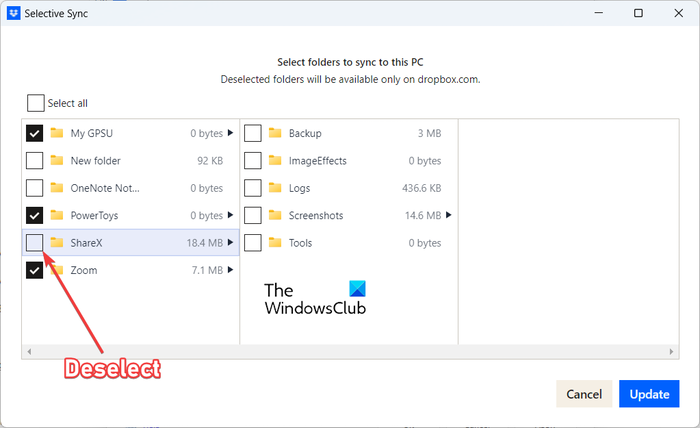This screenshot has height=428, width=700.
Task: Check the ImageEffects checkbox
Action: (x=253, y=161)
